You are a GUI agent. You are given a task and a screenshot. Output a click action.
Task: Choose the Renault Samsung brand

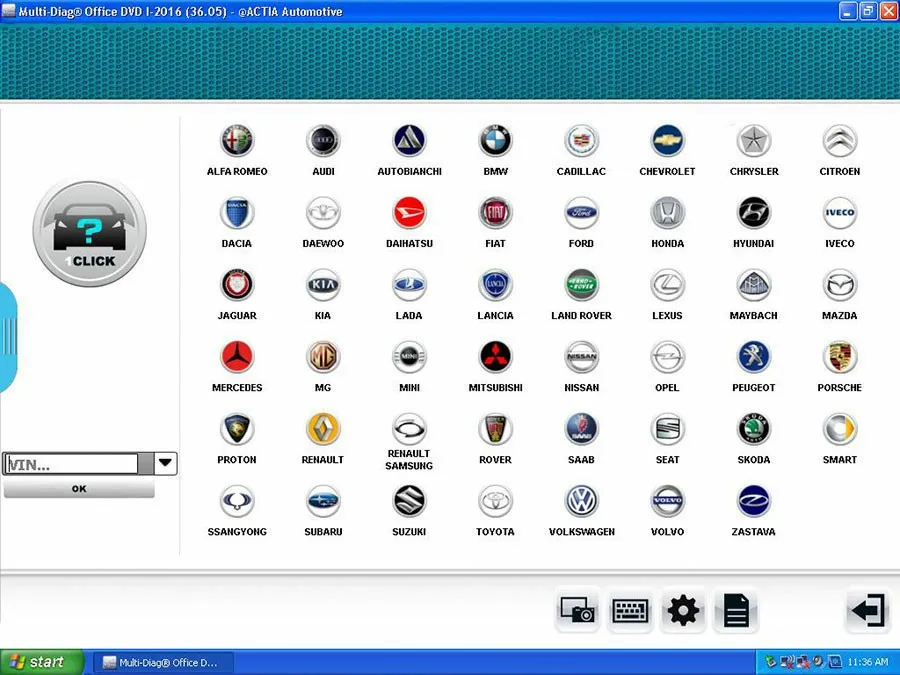point(409,429)
